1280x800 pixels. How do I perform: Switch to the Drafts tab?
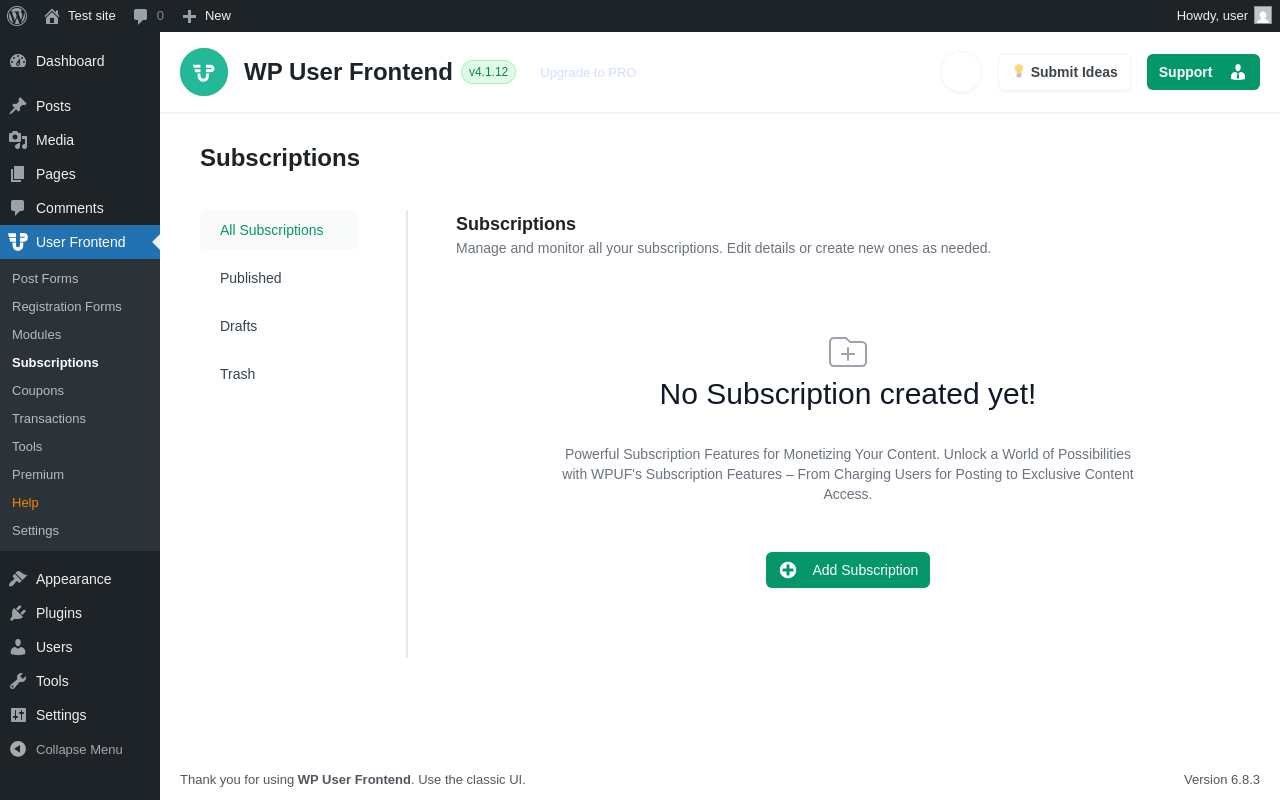[x=239, y=326]
